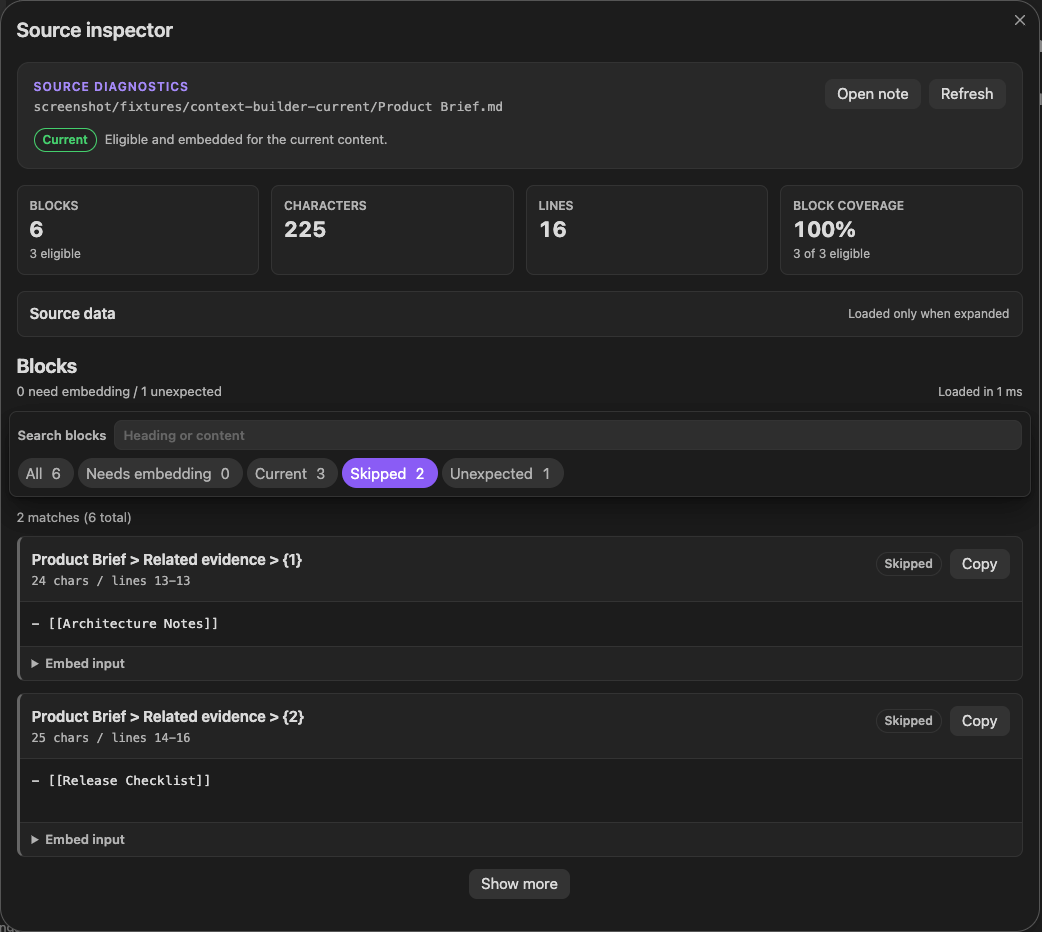Viewport: 1042px width, 932px height.
Task: Click "Loaded only when expanded" note
Action: (928, 314)
